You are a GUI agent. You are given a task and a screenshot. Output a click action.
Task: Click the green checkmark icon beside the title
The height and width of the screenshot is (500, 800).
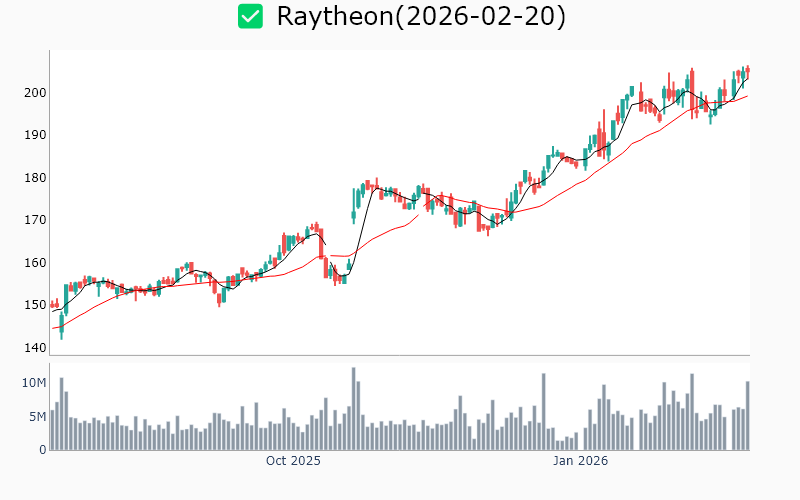point(250,17)
